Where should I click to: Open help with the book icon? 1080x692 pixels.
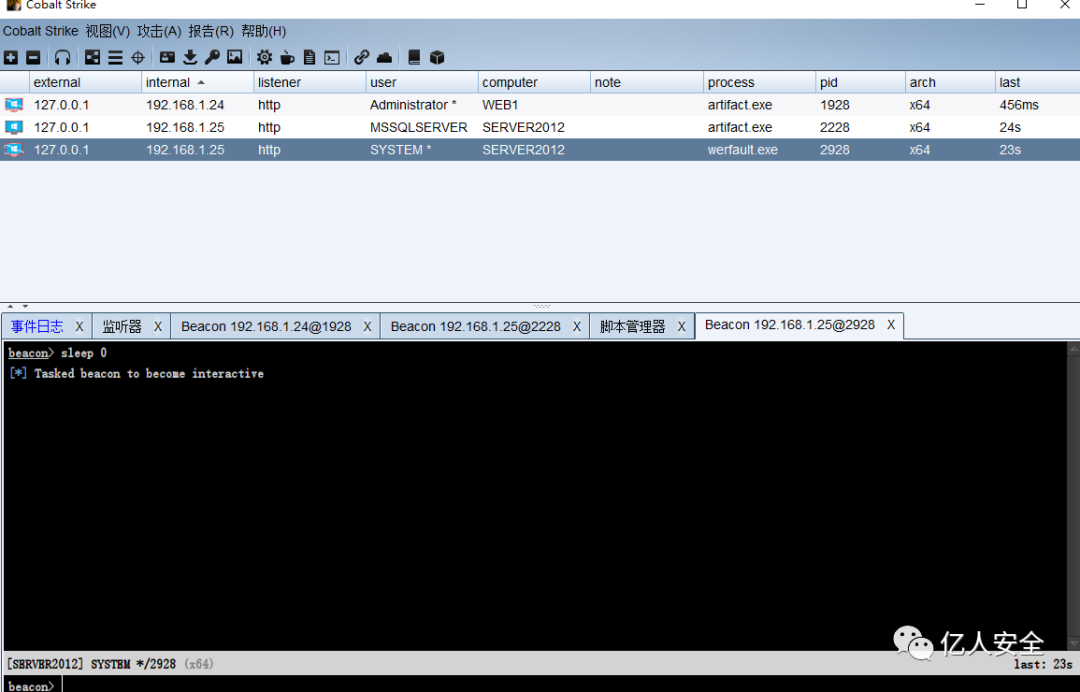tap(414, 58)
